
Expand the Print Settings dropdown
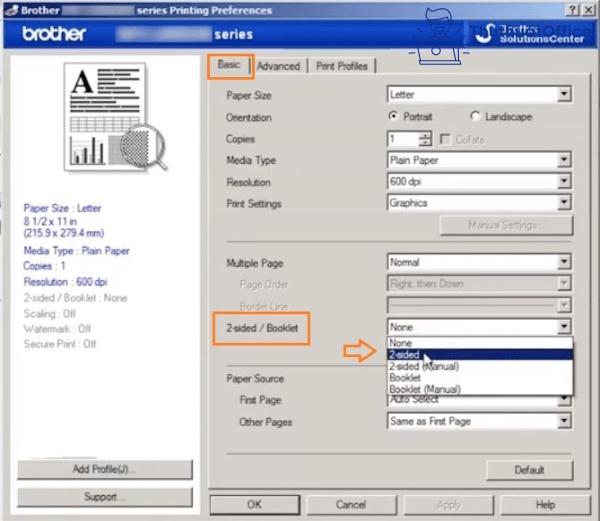564,203
